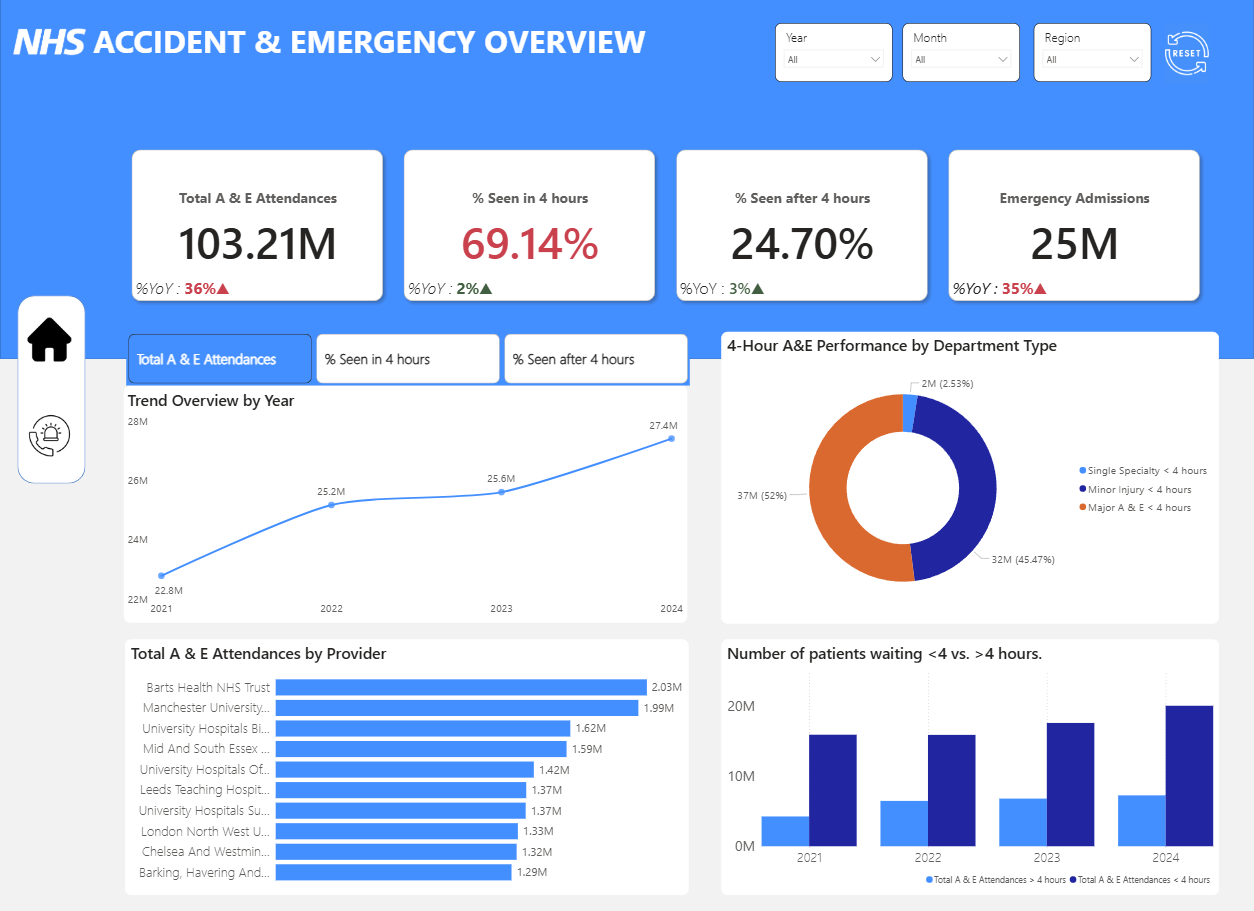Click the 24.70% Seen after 4 hours value
1254x911 pixels.
tap(802, 244)
